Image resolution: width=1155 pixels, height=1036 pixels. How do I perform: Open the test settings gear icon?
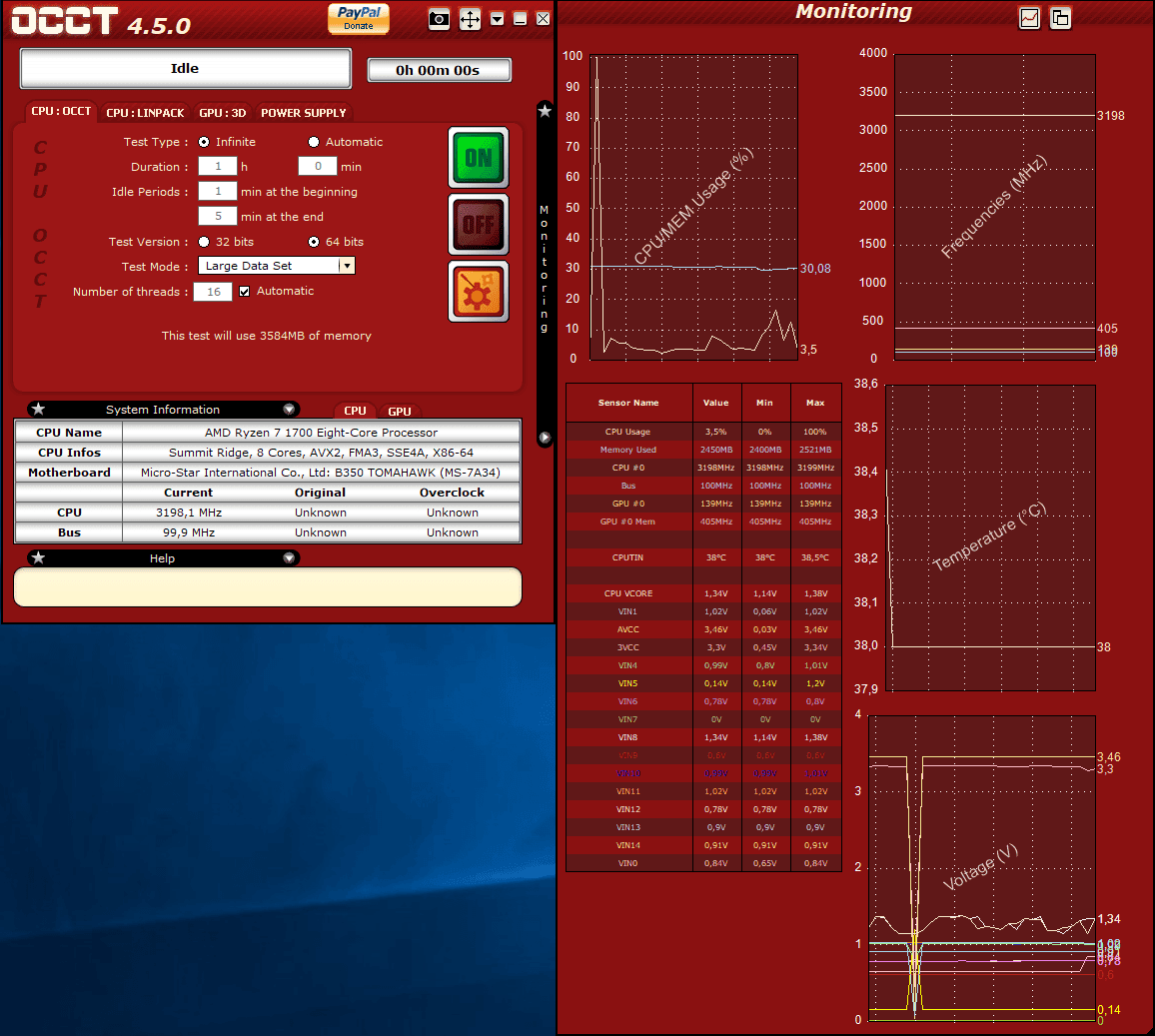478,292
